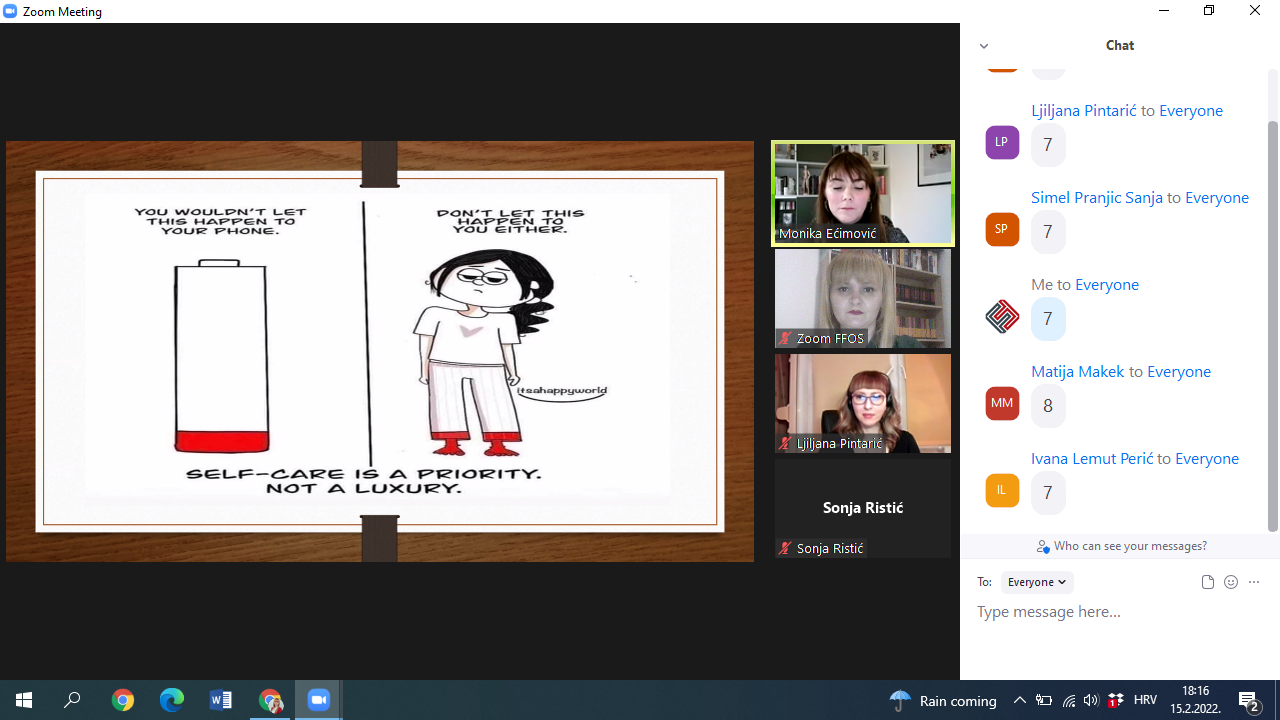Click the battery tray icon
This screenshot has width=1280, height=720.
[1044, 700]
